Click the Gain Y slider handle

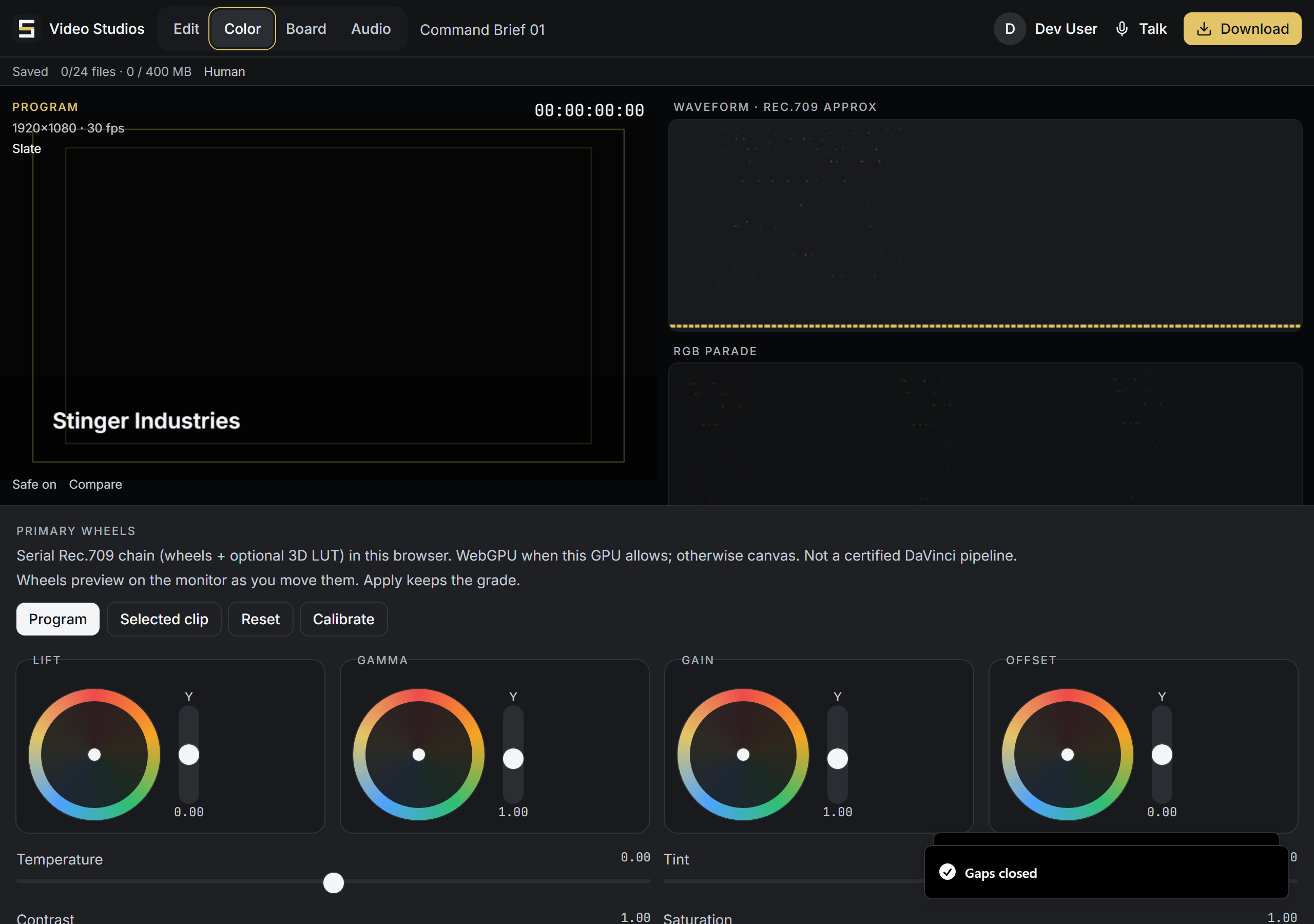point(837,759)
